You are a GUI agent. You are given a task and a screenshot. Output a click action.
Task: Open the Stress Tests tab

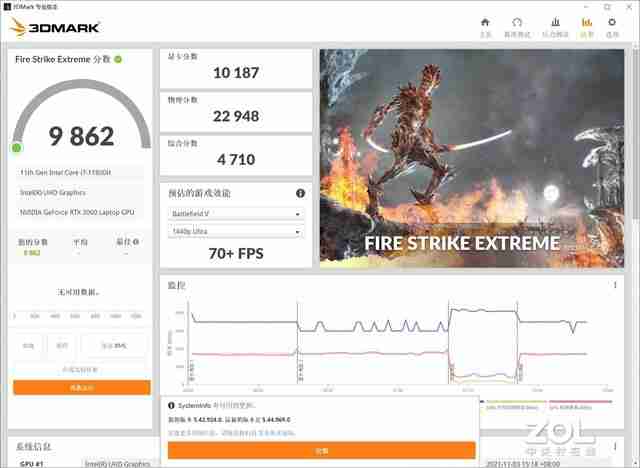click(x=555, y=26)
